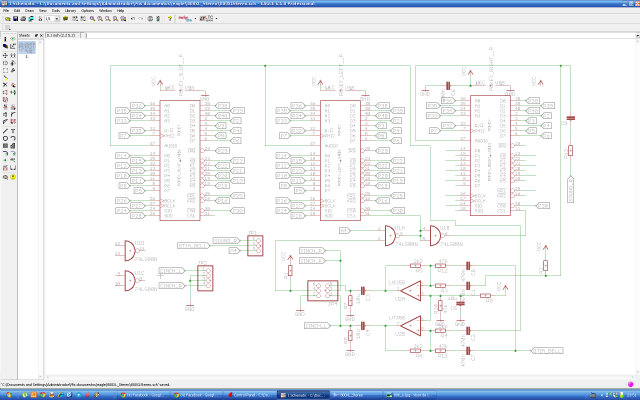
Task: Open the Tools menu
Action: [x=56, y=11]
